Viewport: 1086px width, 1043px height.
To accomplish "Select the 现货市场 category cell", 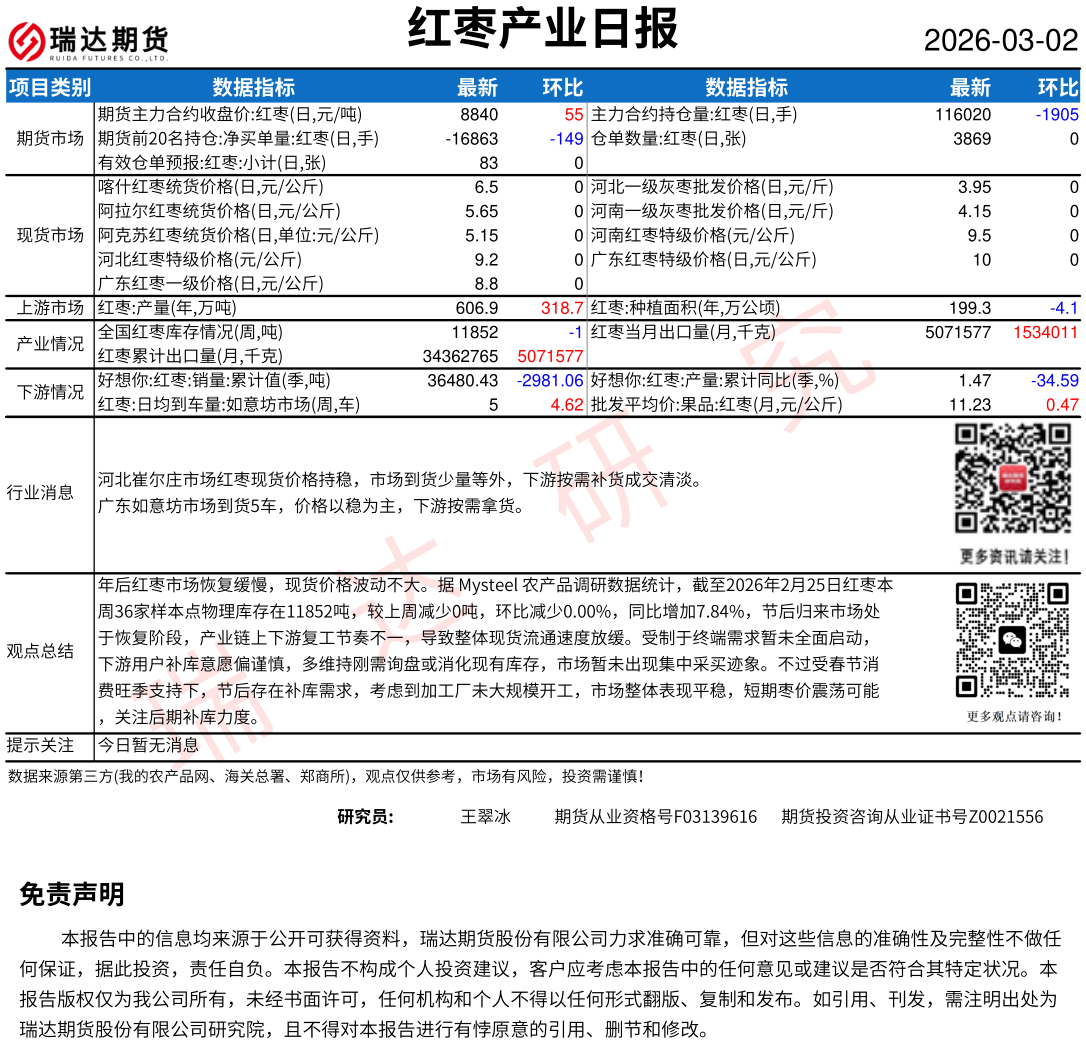I will [50, 235].
